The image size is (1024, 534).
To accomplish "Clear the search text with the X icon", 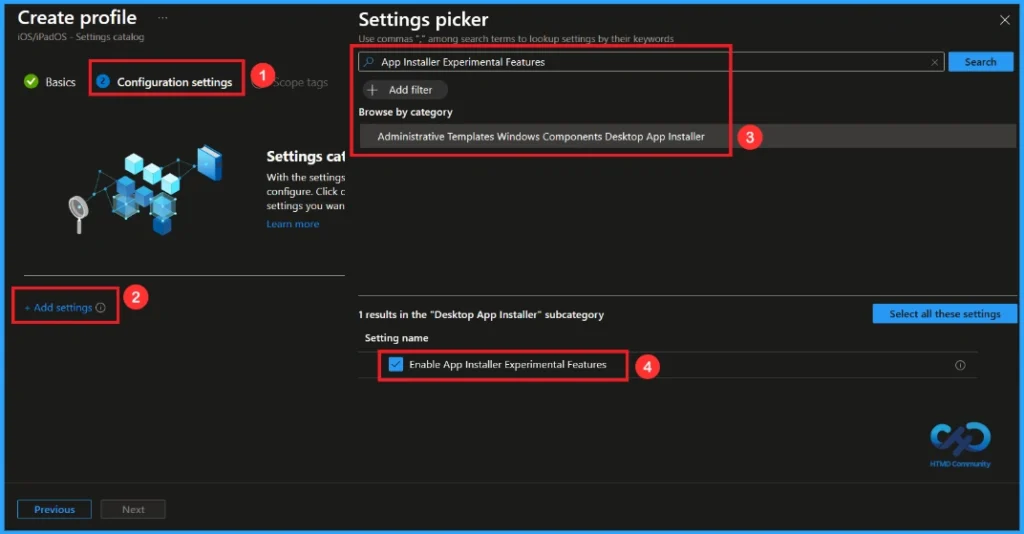I will point(935,62).
